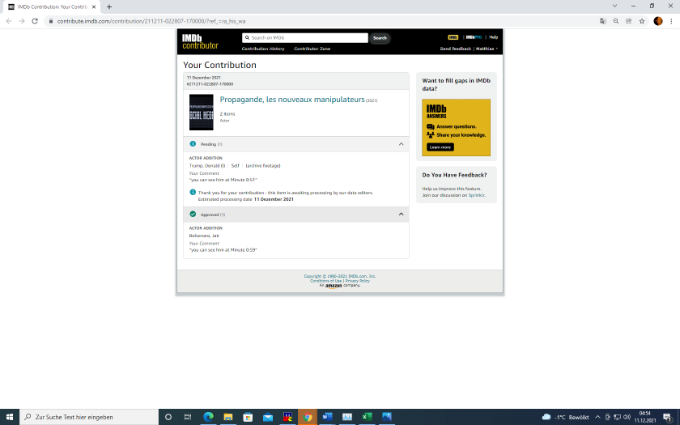Collapse the Approved section chevron

pos(401,214)
